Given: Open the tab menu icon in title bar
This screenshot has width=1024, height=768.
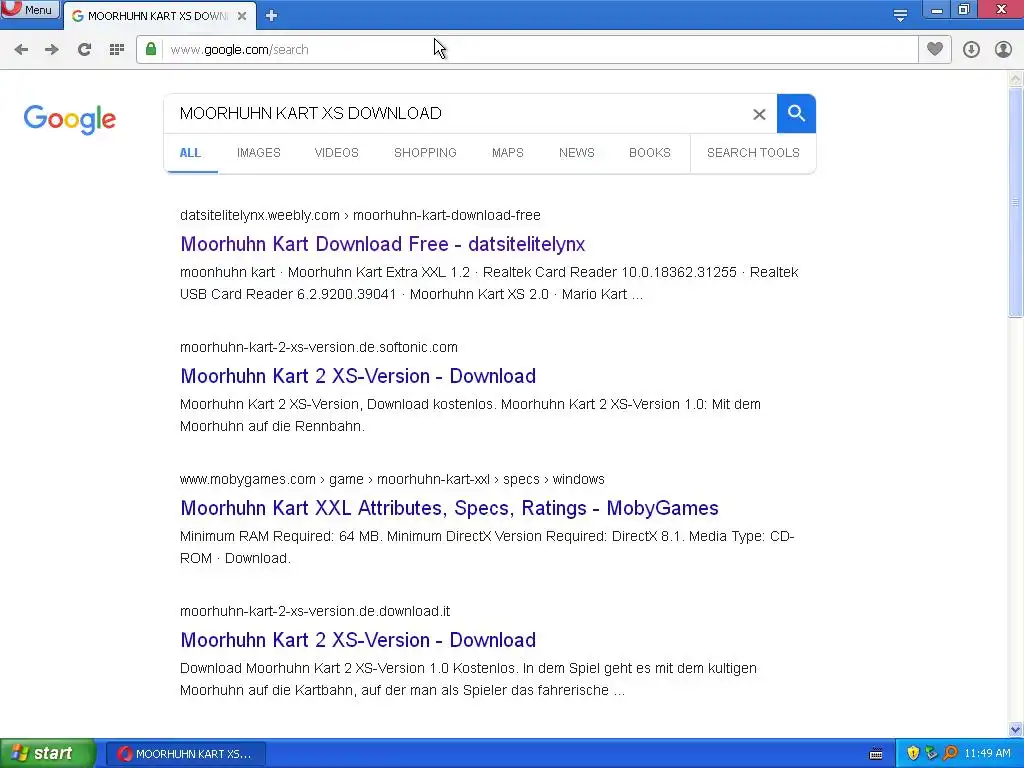Looking at the screenshot, I should 900,15.
